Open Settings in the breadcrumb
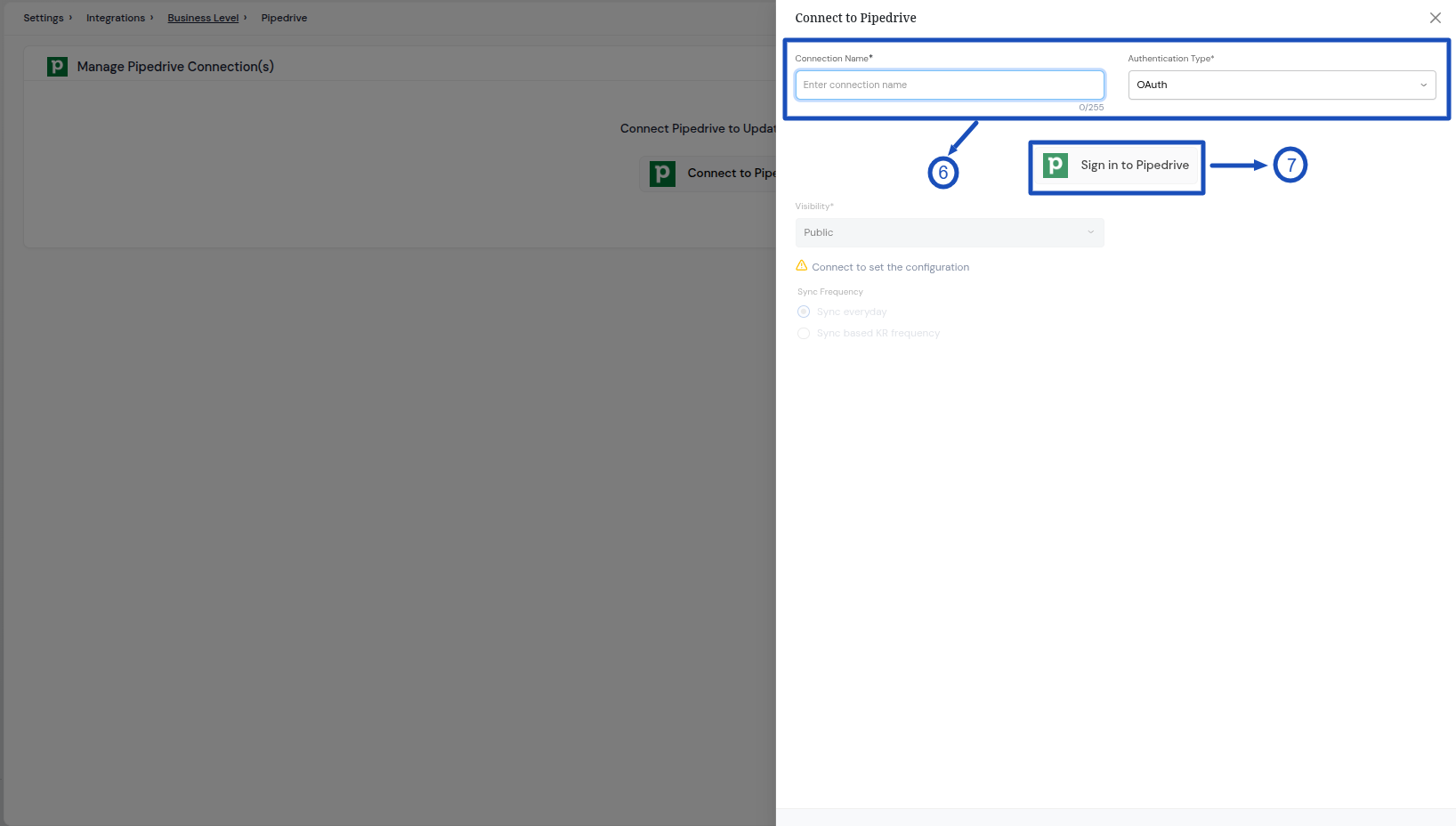The height and width of the screenshot is (826, 1456). [x=44, y=18]
